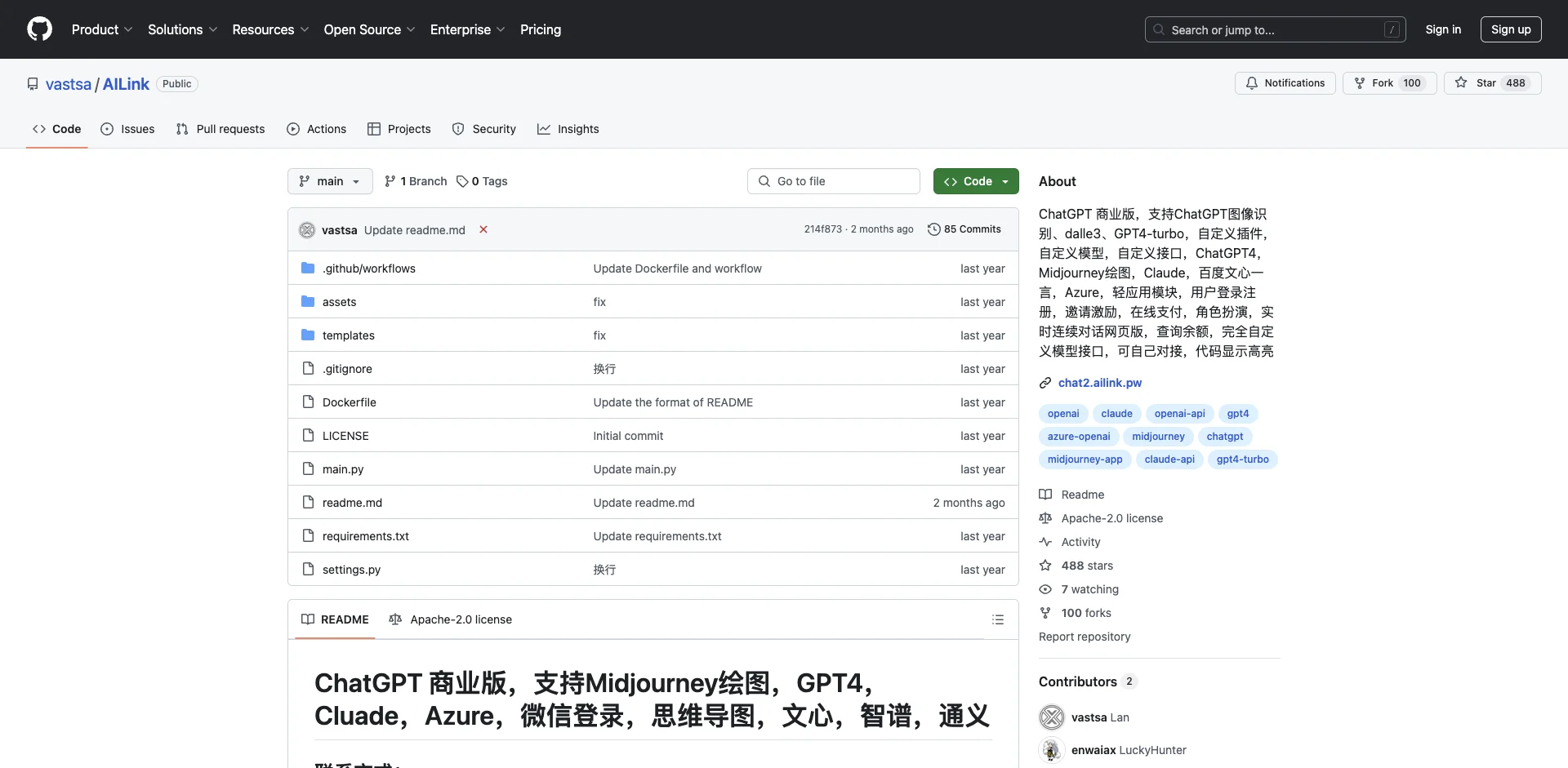Viewport: 1568px width, 768px height.
Task: Click the Go to file search field
Action: coord(834,181)
